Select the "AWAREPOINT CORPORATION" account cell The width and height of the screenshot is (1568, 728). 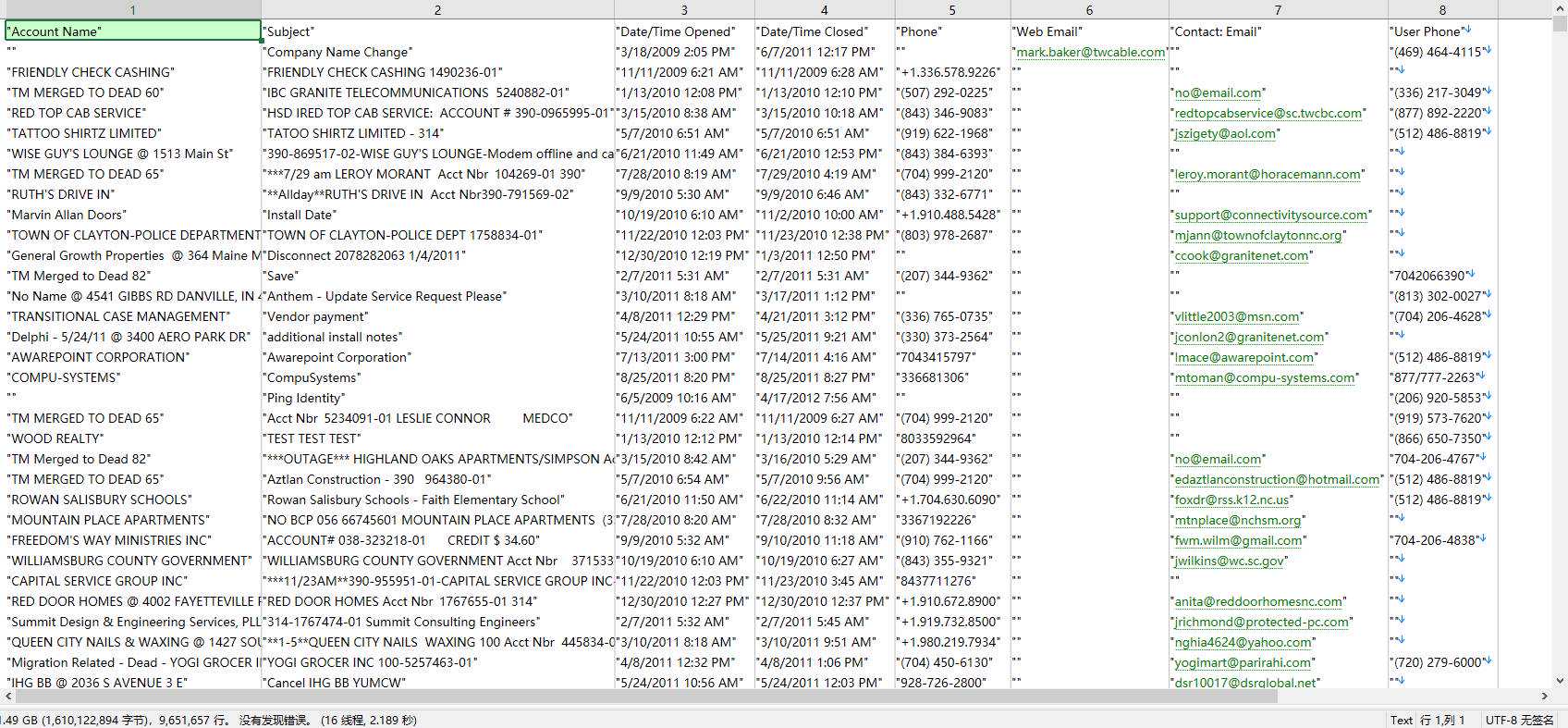coord(132,357)
